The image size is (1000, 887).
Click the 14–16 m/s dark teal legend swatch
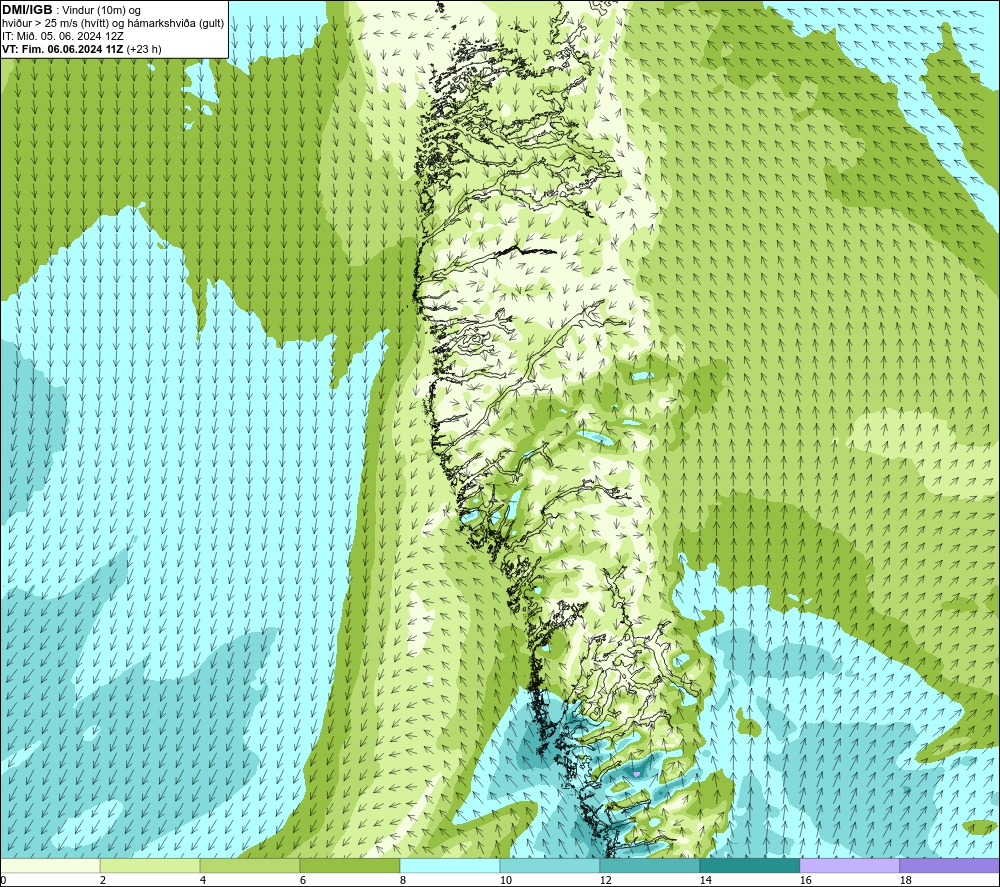click(749, 865)
